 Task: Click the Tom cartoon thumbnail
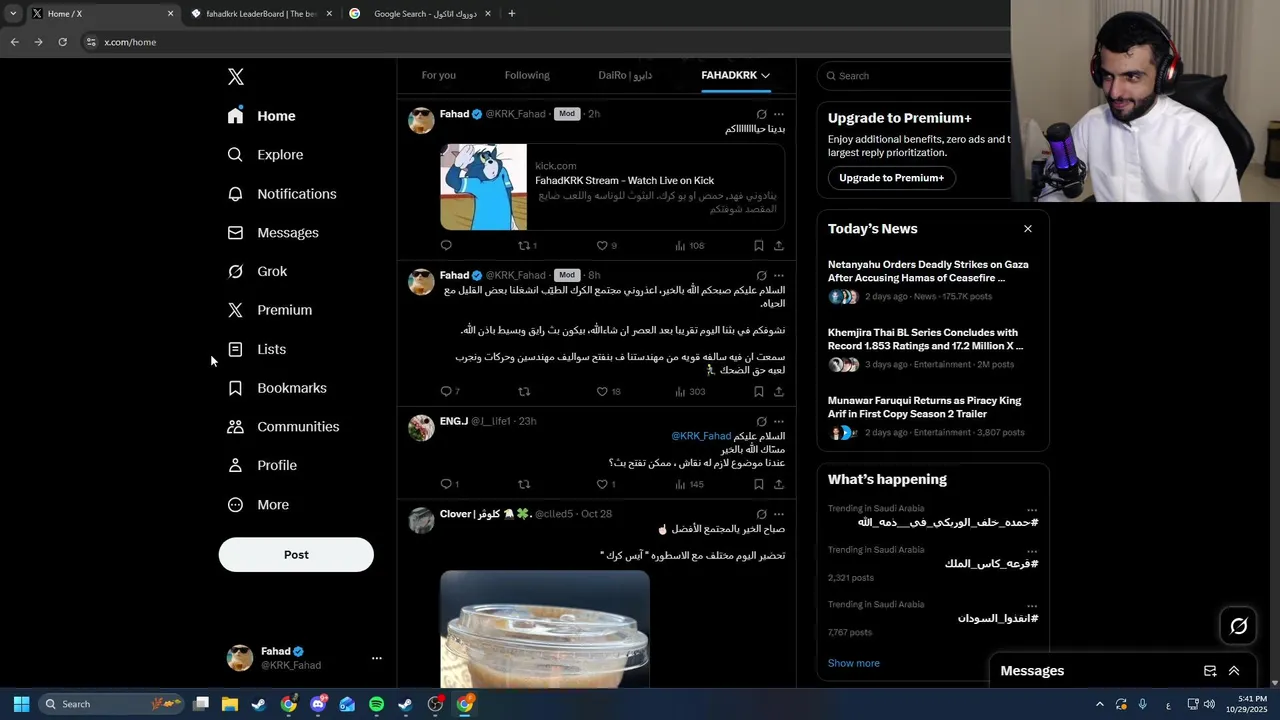coord(483,187)
